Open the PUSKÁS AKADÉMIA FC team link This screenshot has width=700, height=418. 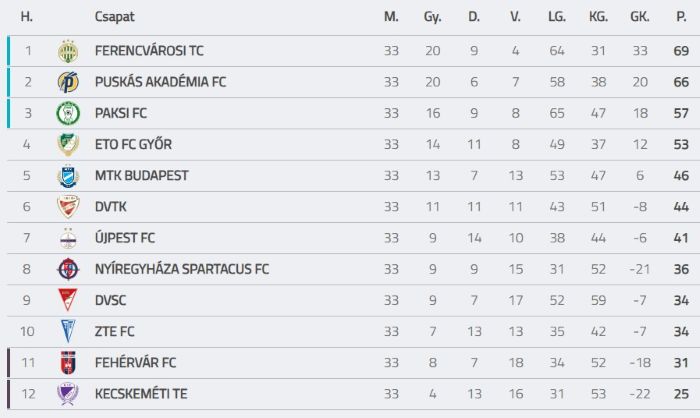point(160,82)
